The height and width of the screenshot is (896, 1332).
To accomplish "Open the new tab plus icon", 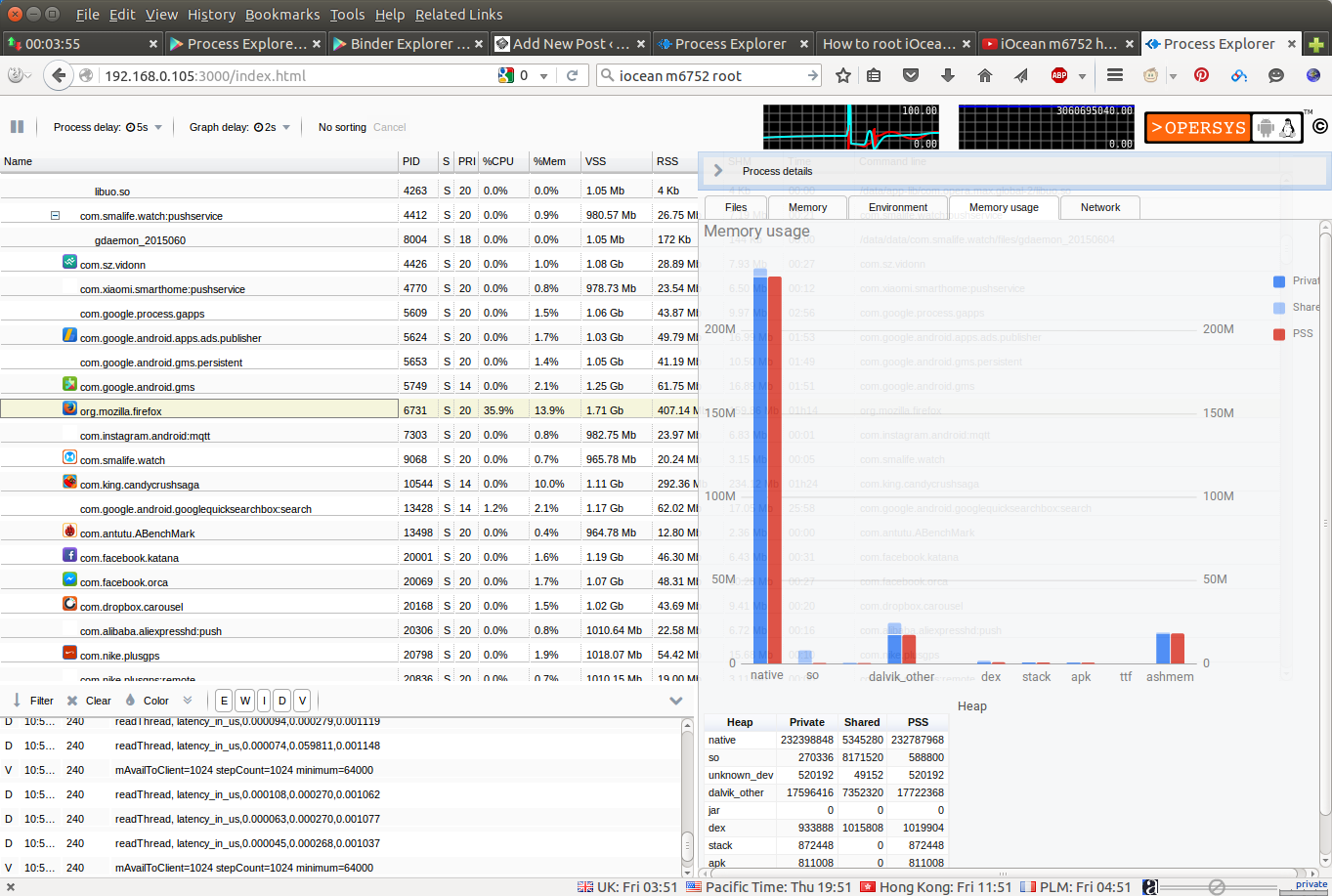I will pyautogui.click(x=1316, y=44).
